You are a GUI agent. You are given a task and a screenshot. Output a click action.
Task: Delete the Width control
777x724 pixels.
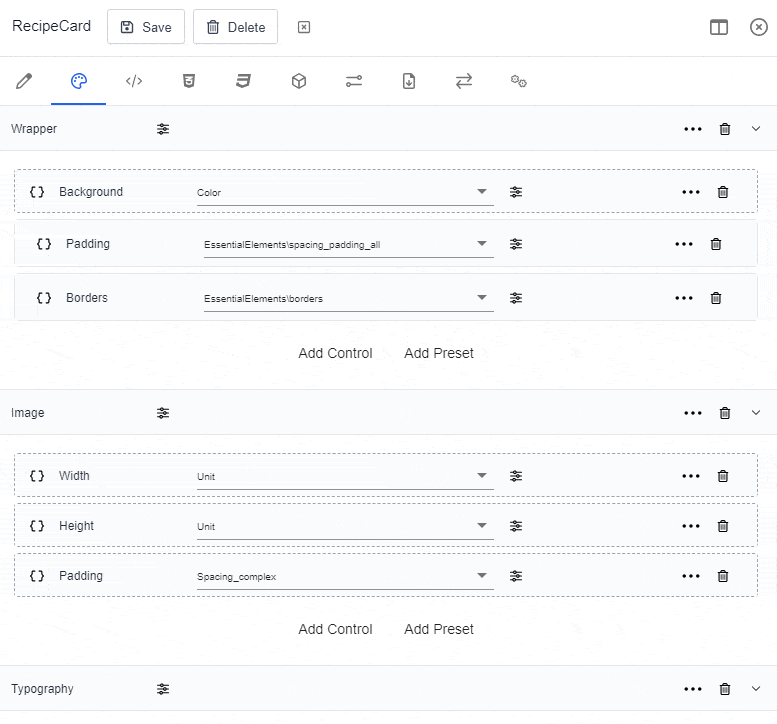point(723,476)
